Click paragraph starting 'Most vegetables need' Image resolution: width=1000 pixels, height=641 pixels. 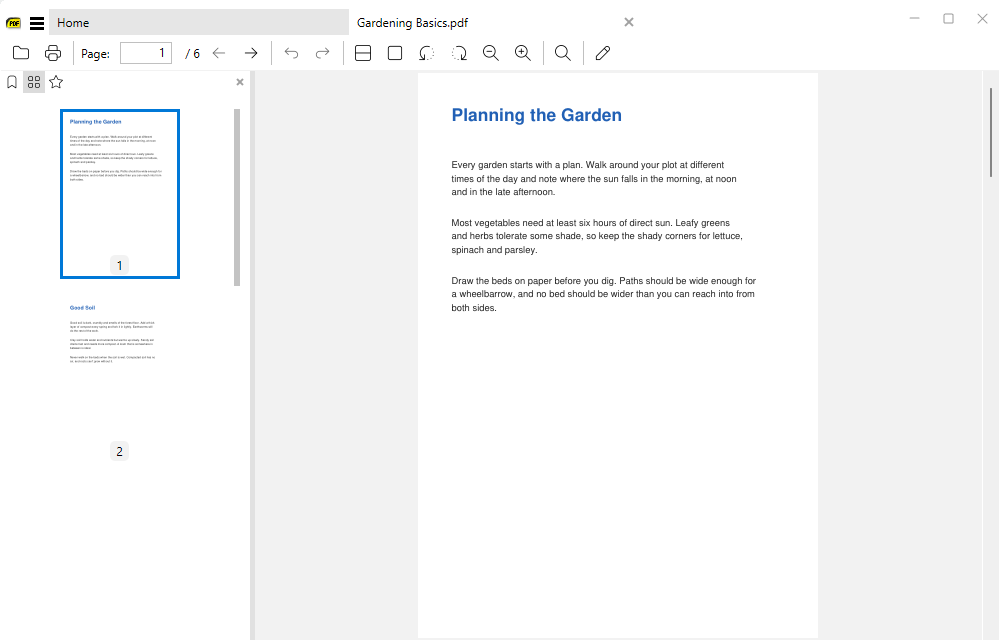597,237
